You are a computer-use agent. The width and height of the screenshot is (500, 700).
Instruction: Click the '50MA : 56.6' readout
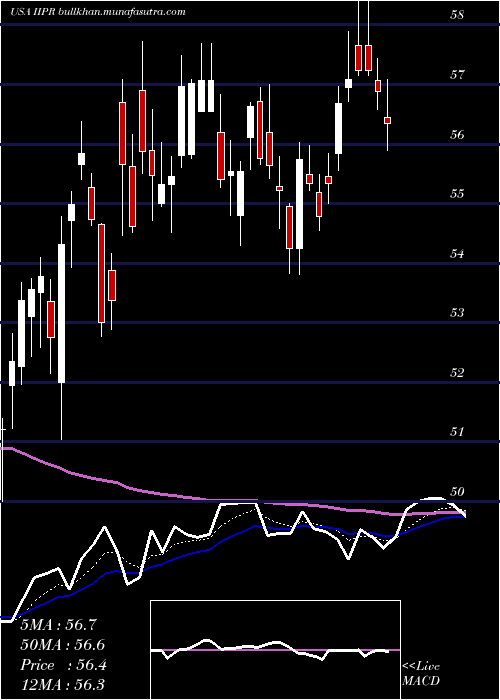tap(63, 645)
